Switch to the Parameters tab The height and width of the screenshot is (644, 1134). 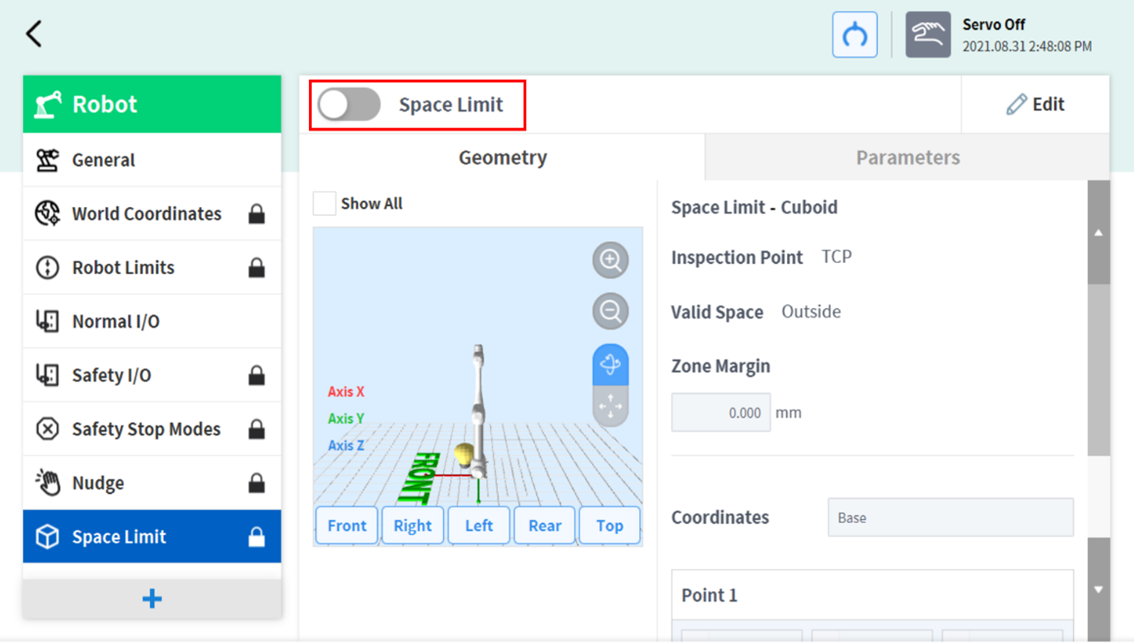pyautogui.click(x=907, y=158)
